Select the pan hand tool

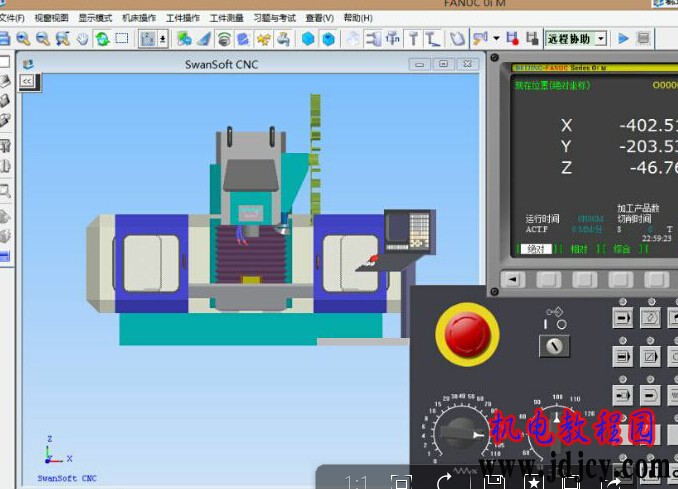pyautogui.click(x=83, y=39)
